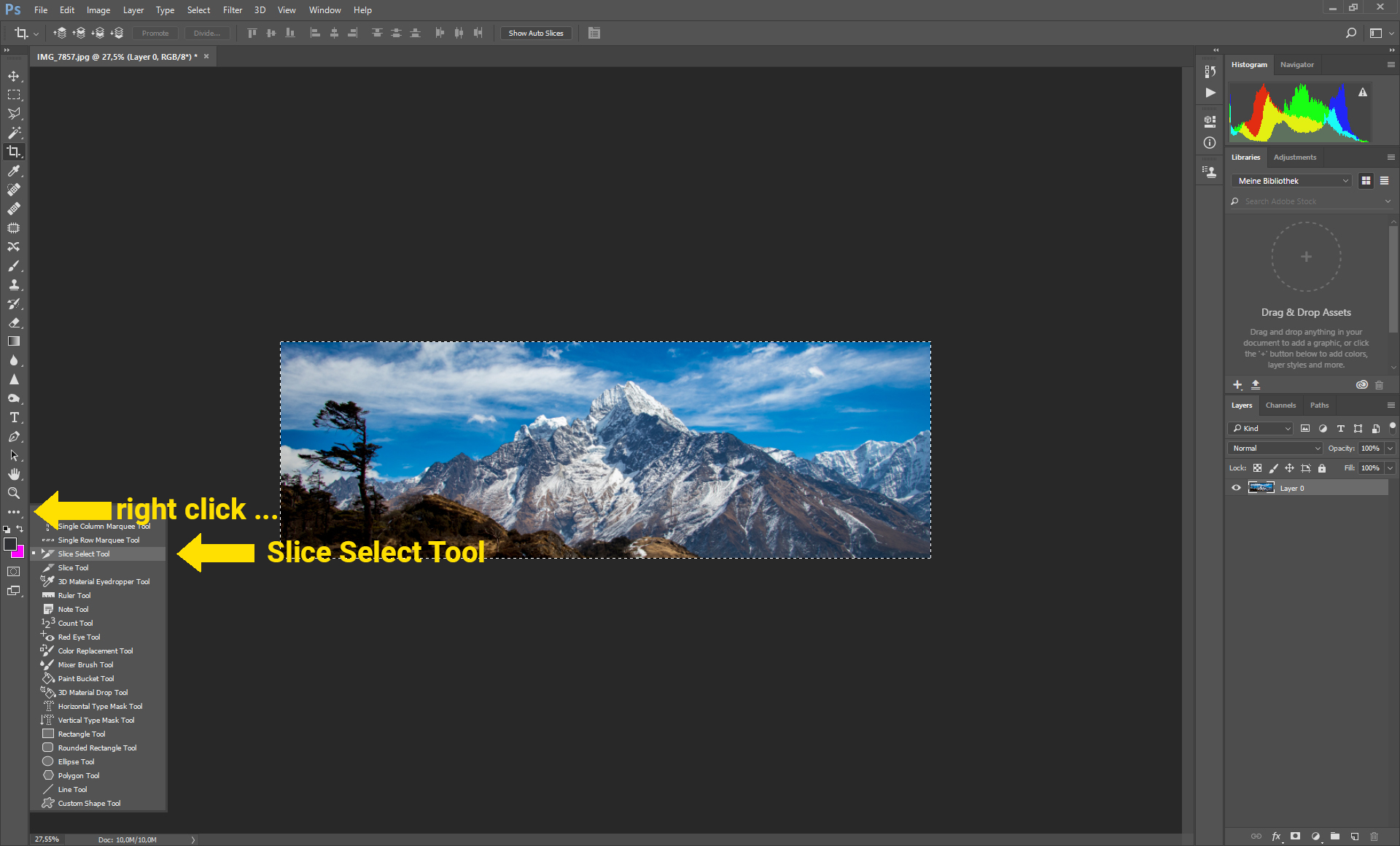
Task: Switch to the Channels tab
Action: (x=1280, y=405)
